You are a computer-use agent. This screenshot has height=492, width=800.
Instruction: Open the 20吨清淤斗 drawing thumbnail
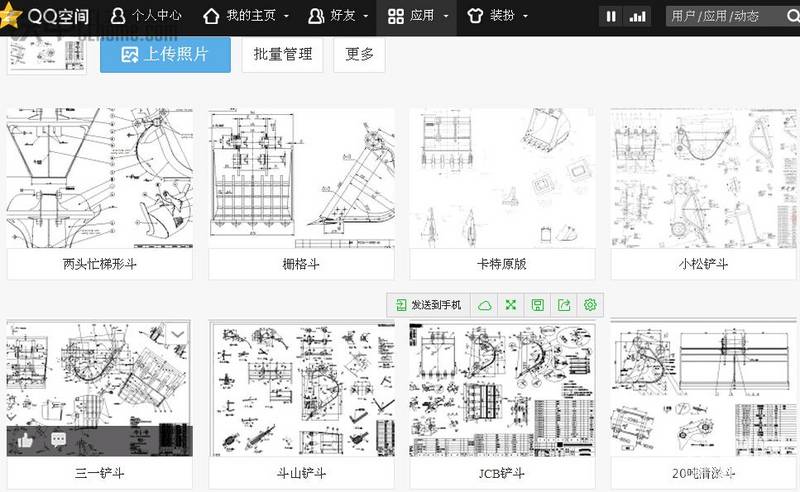(704, 389)
